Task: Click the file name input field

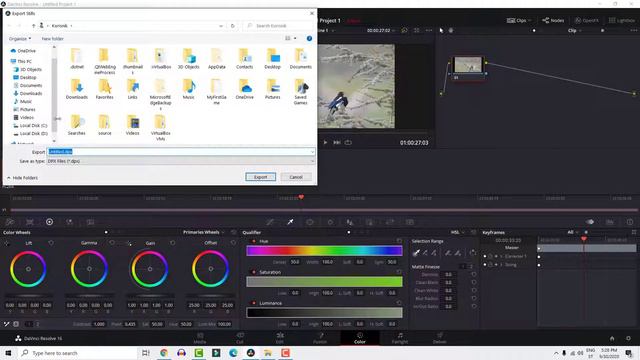Action: point(181,152)
